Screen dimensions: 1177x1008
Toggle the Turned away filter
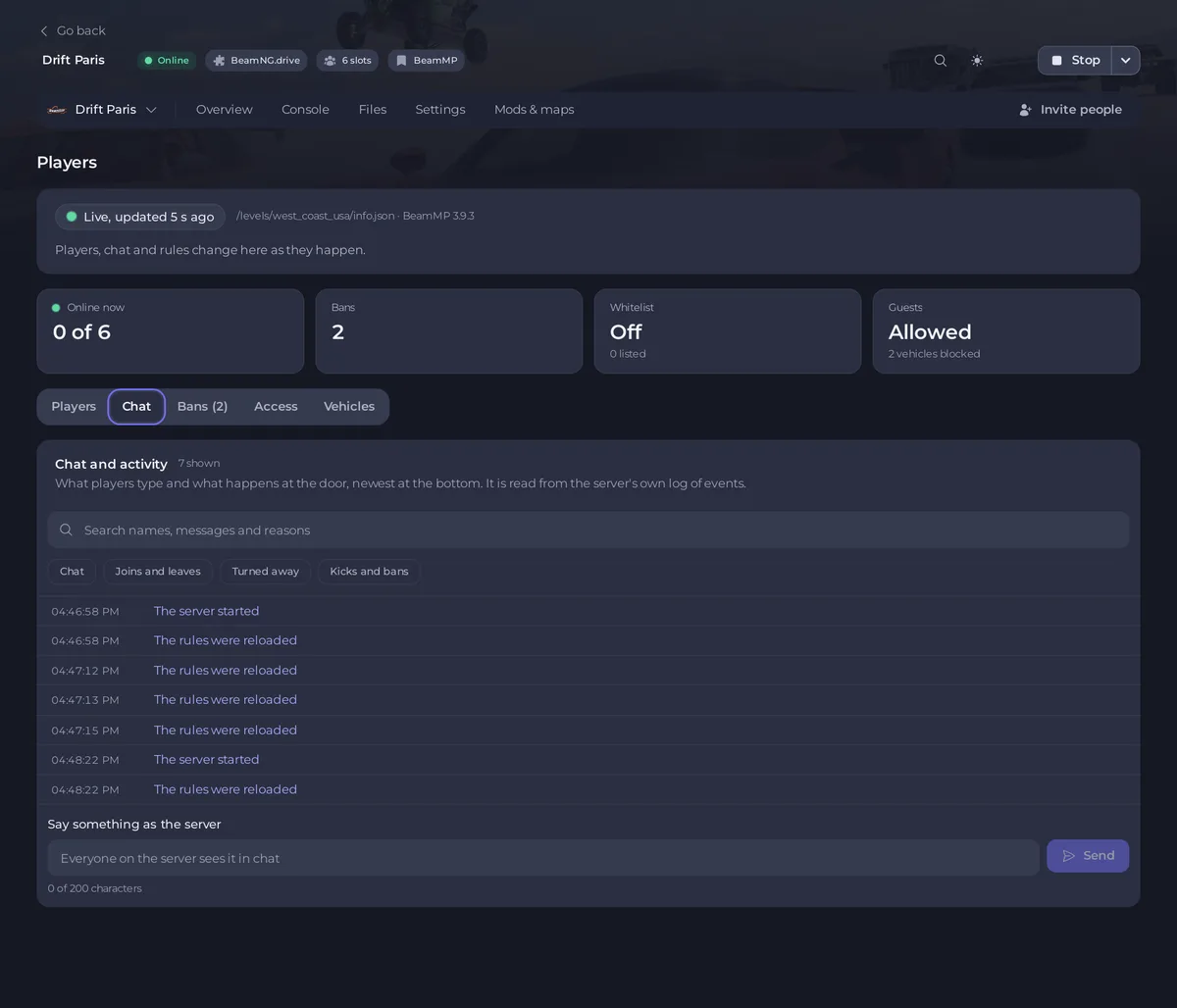[266, 572]
